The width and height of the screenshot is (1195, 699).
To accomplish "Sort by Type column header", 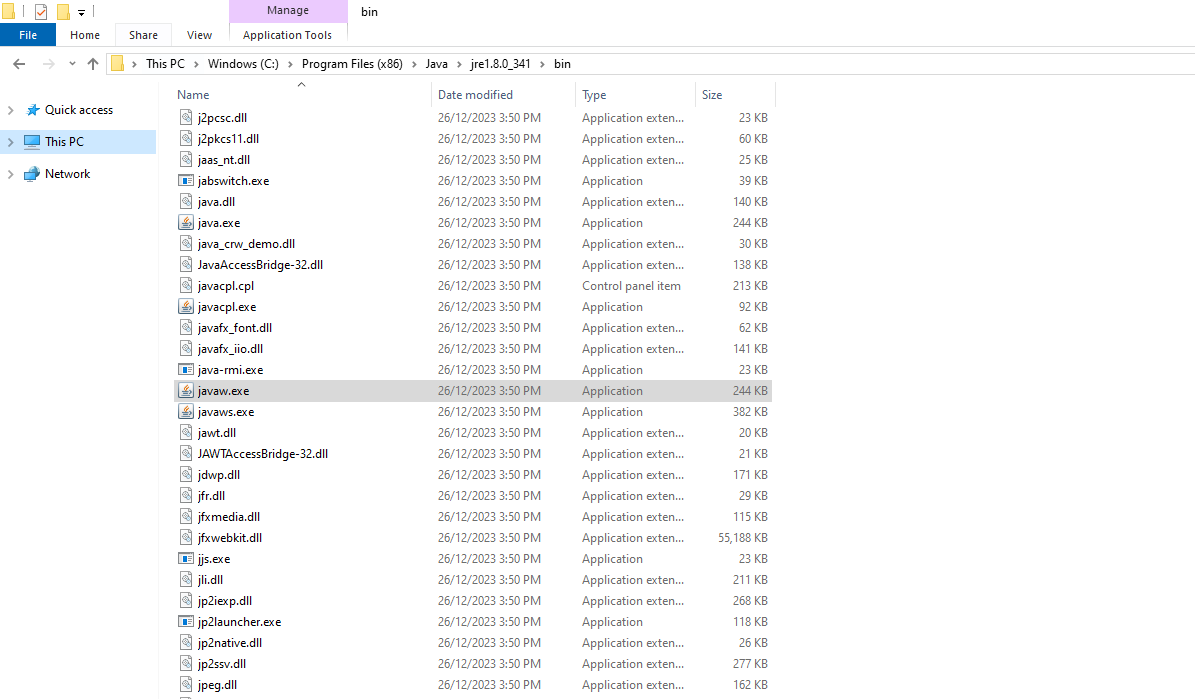I will (x=594, y=95).
